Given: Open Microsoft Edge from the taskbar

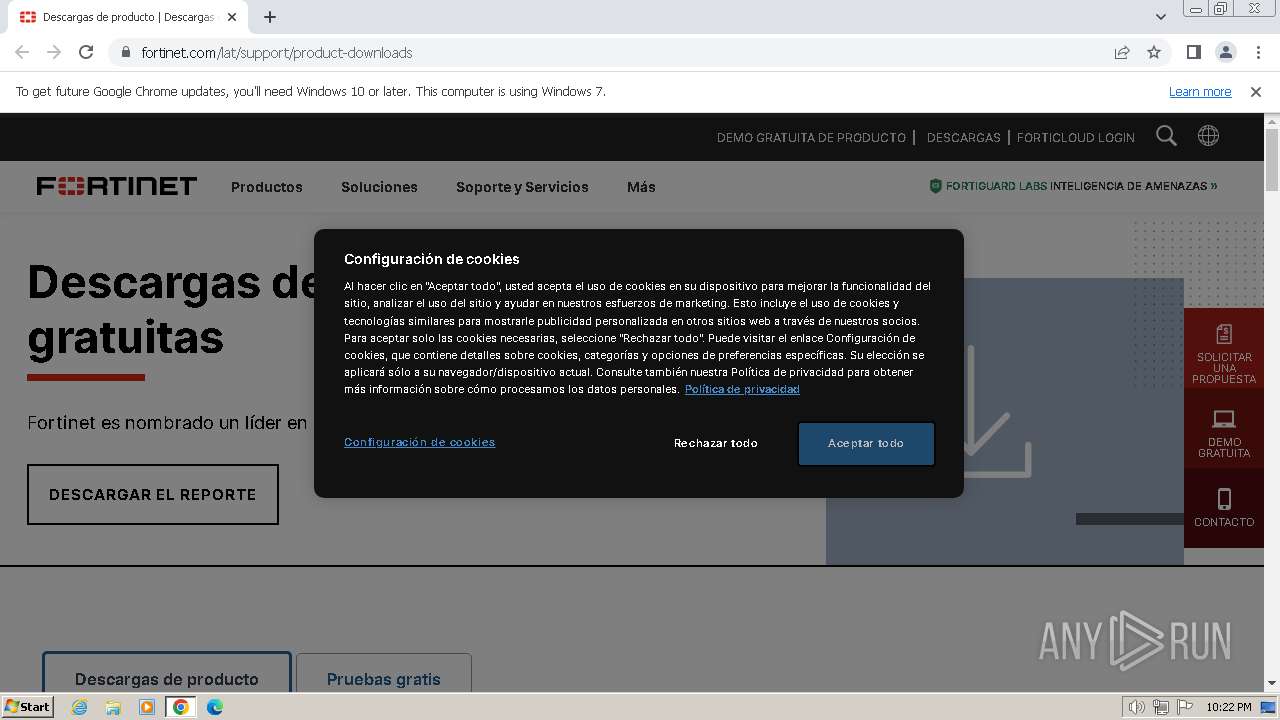Looking at the screenshot, I should click(x=214, y=707).
